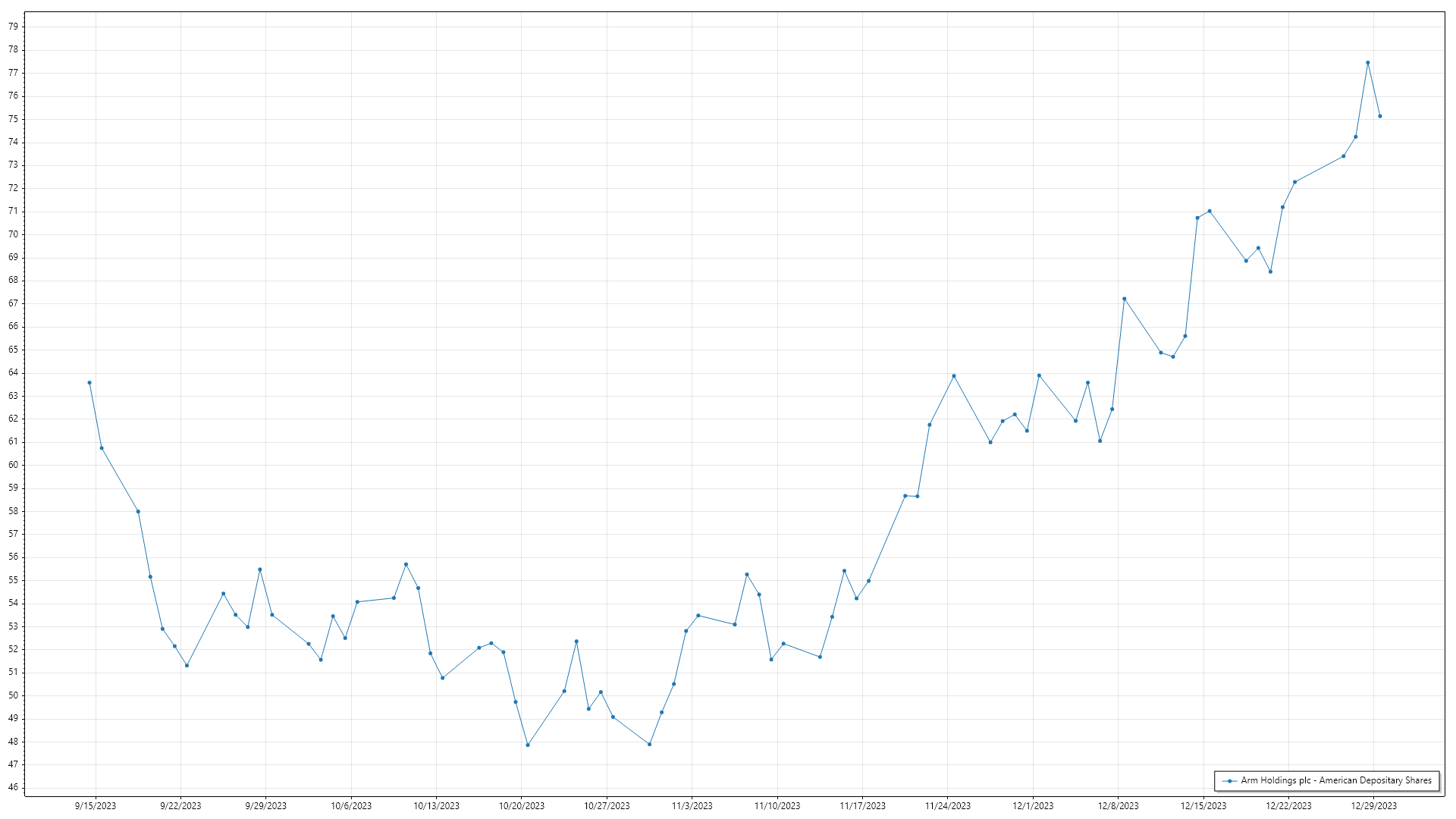Click the 70 y-axis label
This screenshot has width=1456, height=819.
[14, 234]
